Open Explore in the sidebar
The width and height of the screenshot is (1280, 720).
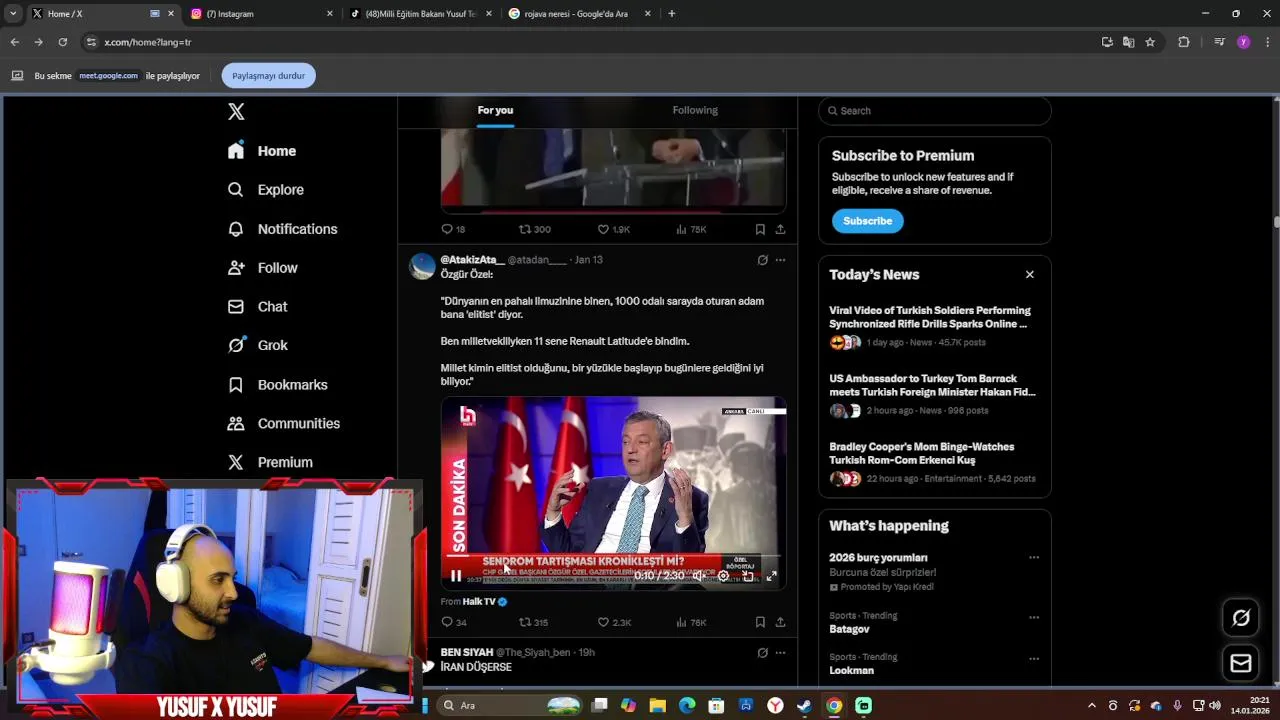266,190
